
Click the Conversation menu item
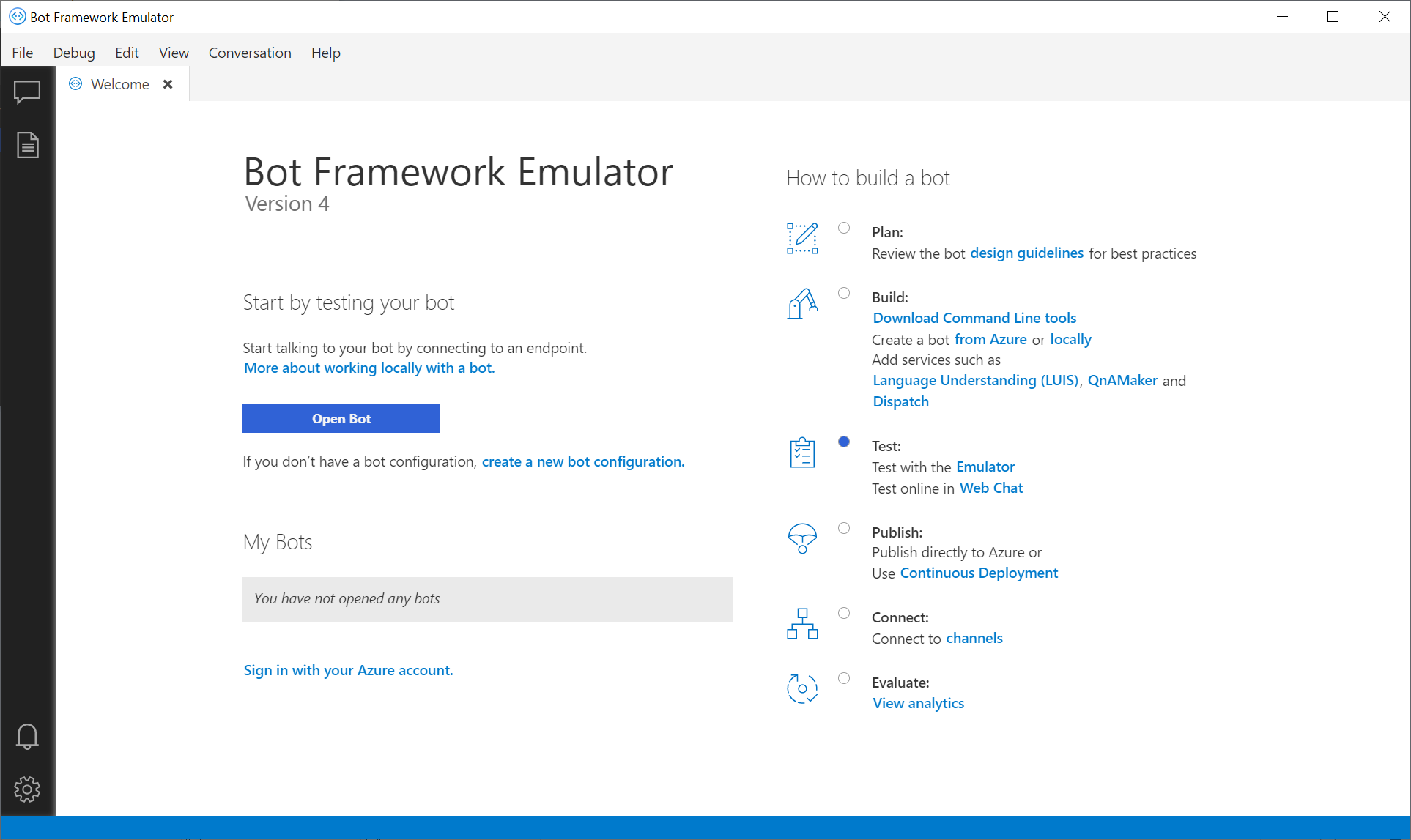249,52
